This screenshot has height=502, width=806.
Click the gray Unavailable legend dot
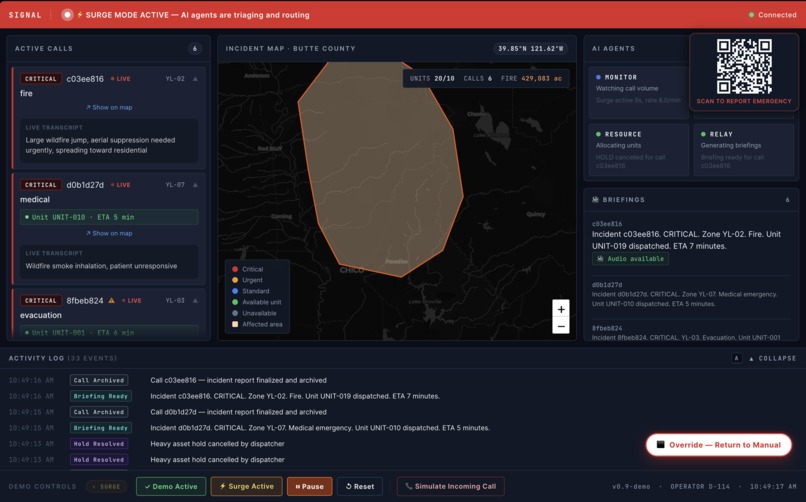235,313
